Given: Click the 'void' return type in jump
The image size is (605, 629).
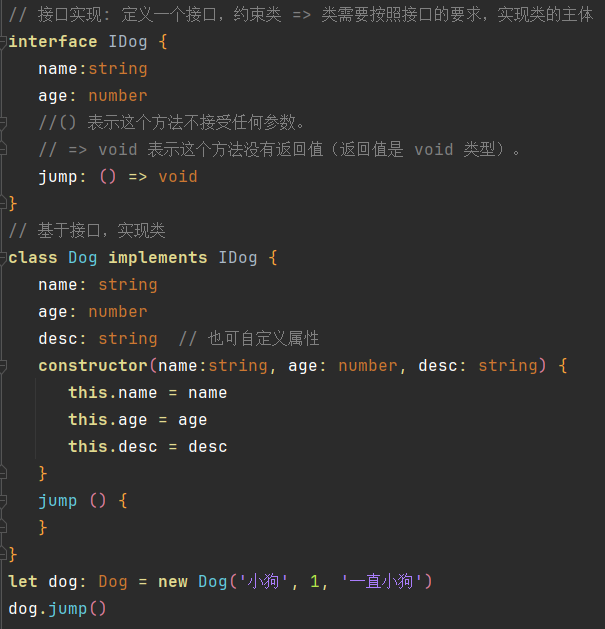Looking at the screenshot, I should click(178, 177).
